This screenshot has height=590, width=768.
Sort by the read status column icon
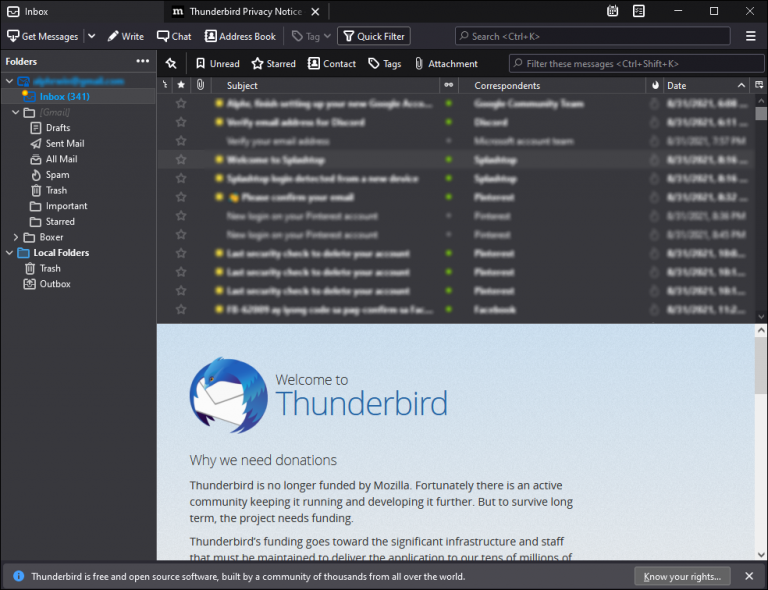(449, 85)
